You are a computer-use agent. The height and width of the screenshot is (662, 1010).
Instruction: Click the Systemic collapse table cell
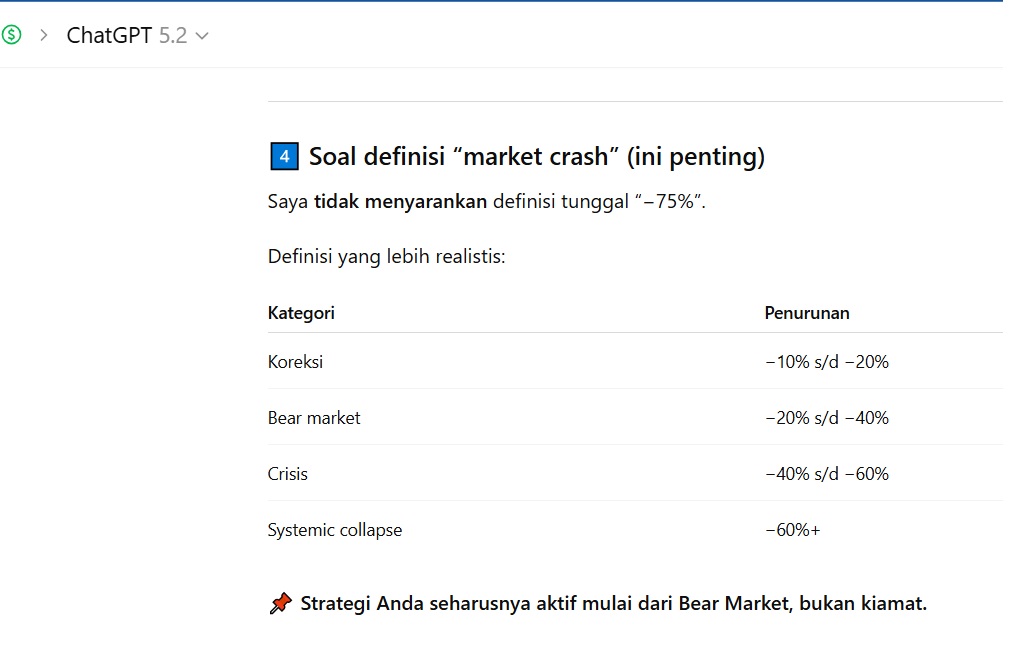click(x=334, y=530)
